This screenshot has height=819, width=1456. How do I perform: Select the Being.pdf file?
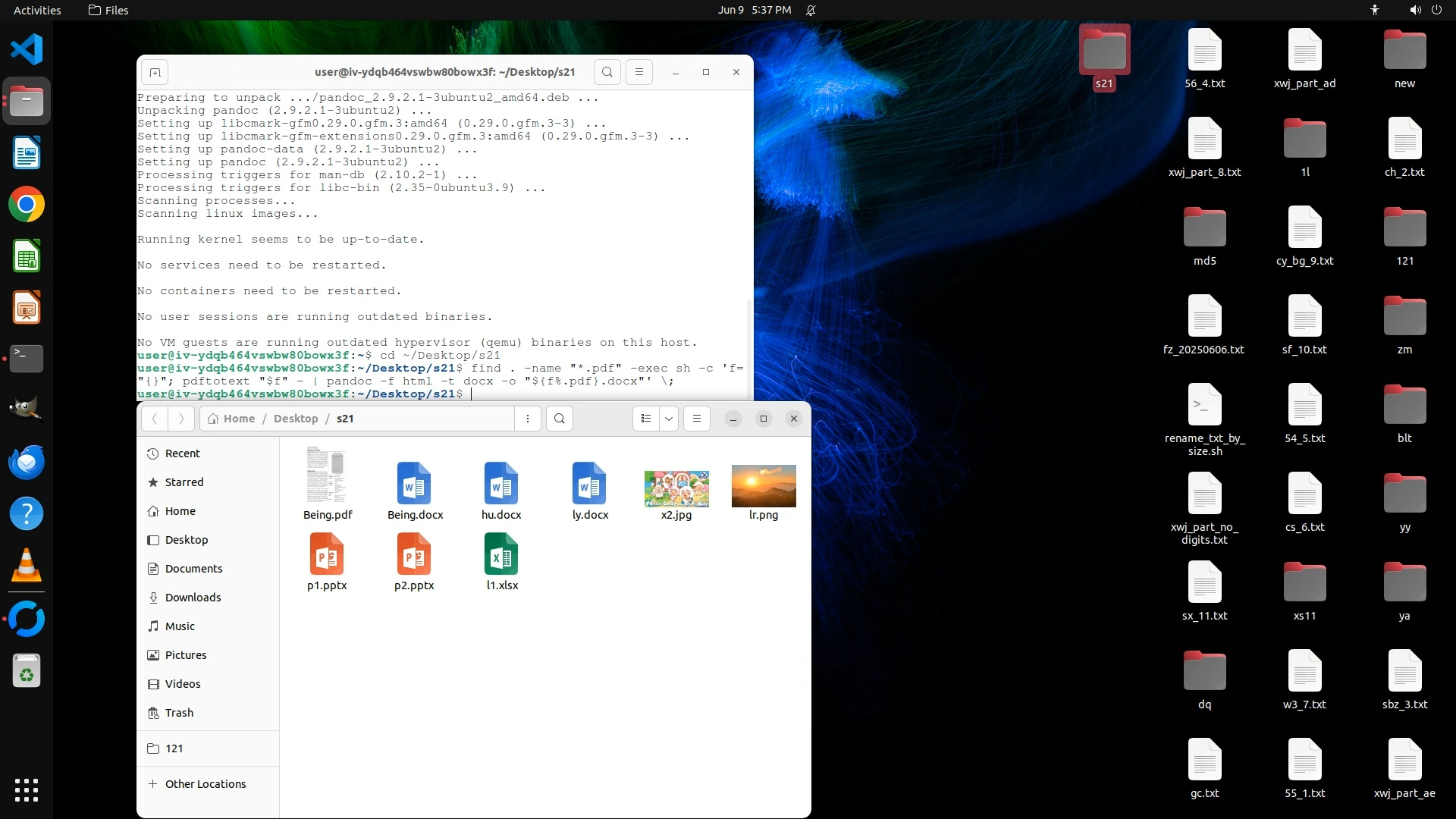[327, 484]
